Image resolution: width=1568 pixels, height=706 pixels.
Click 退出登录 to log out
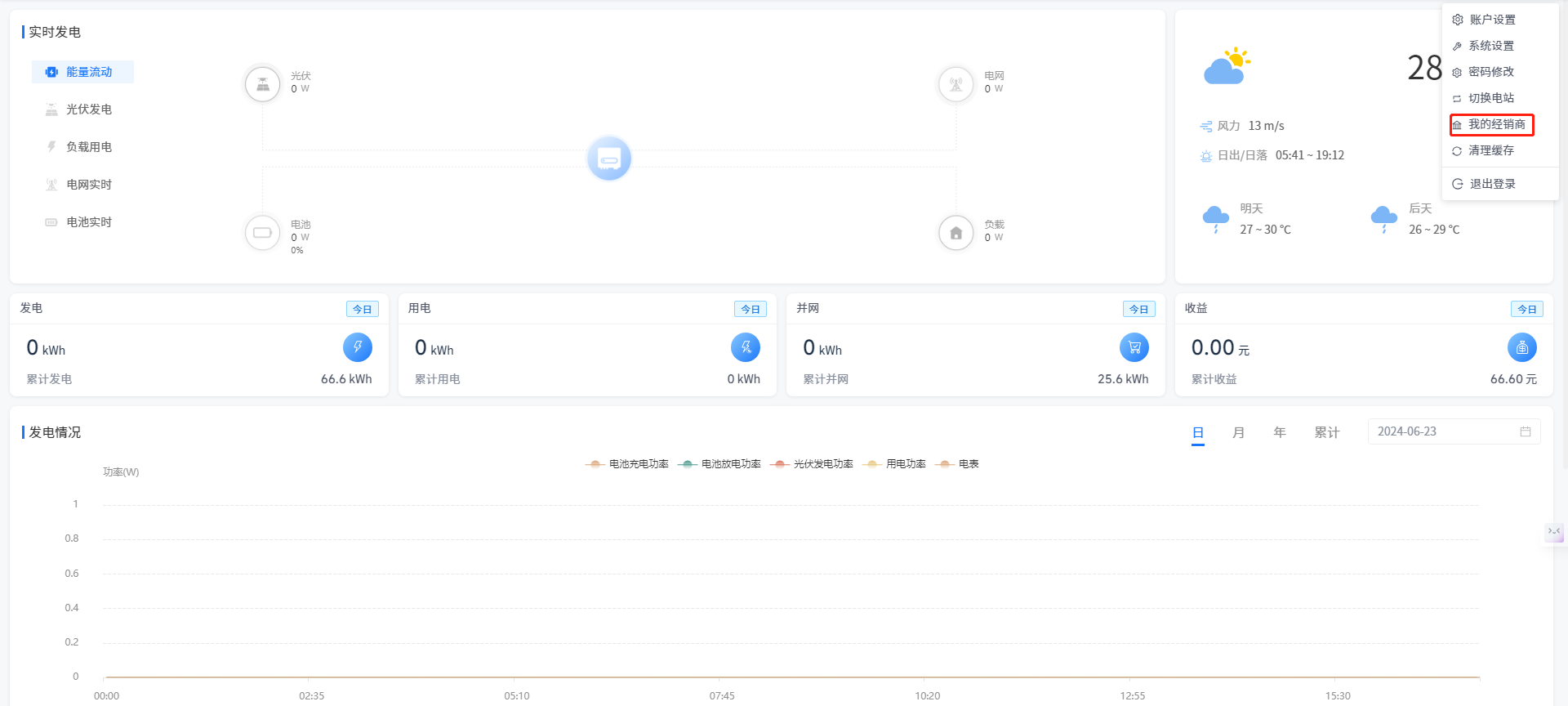coord(1492,184)
